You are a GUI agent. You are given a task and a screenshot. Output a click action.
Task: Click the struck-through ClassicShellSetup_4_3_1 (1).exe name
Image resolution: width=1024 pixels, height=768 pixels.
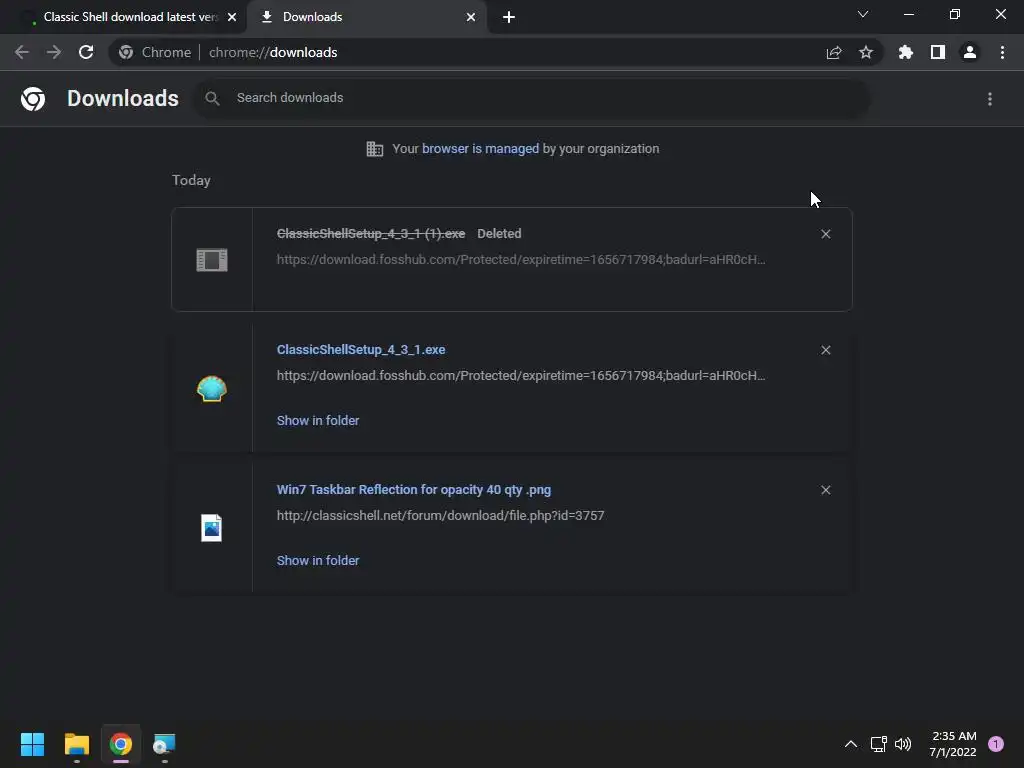click(x=371, y=234)
